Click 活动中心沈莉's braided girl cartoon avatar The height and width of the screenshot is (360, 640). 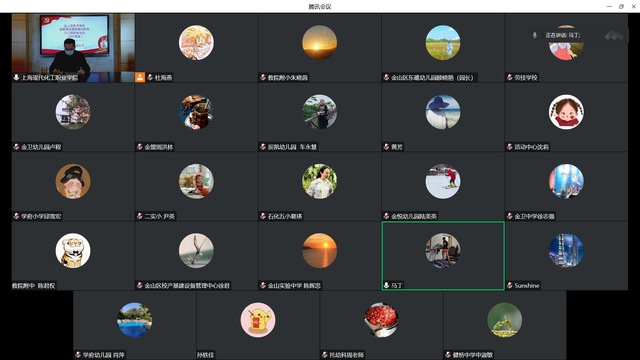pyautogui.click(x=566, y=112)
